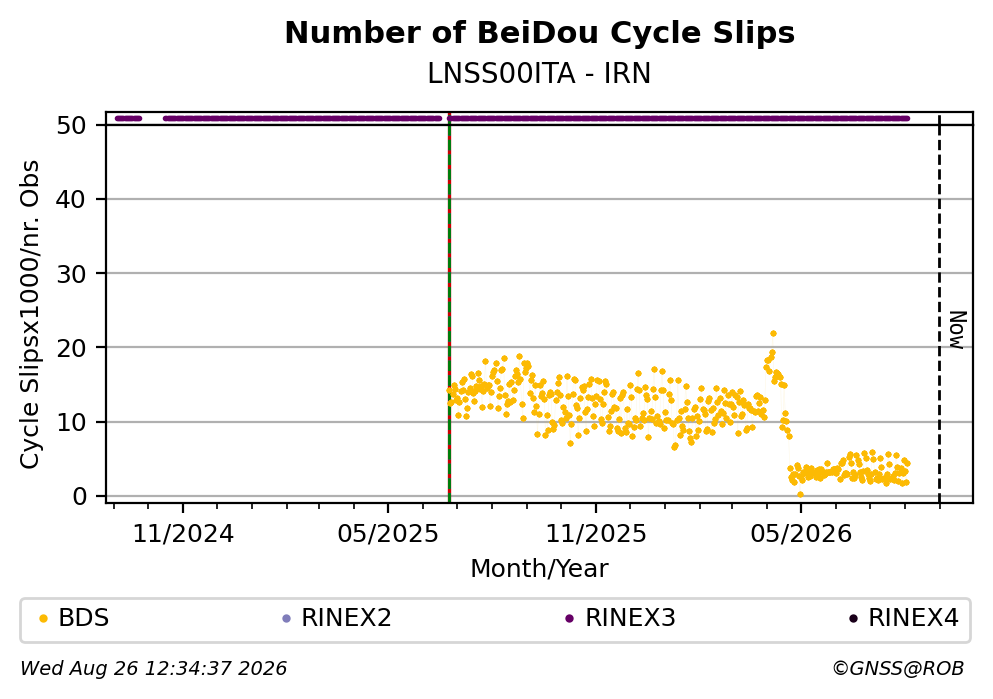Select the BDS legend label

(x=84, y=618)
